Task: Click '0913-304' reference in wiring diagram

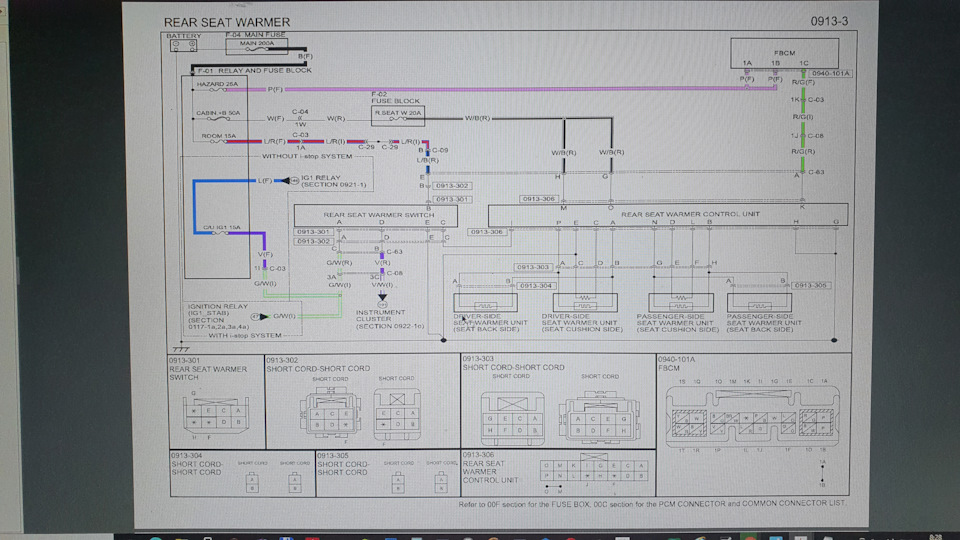Action: point(536,286)
